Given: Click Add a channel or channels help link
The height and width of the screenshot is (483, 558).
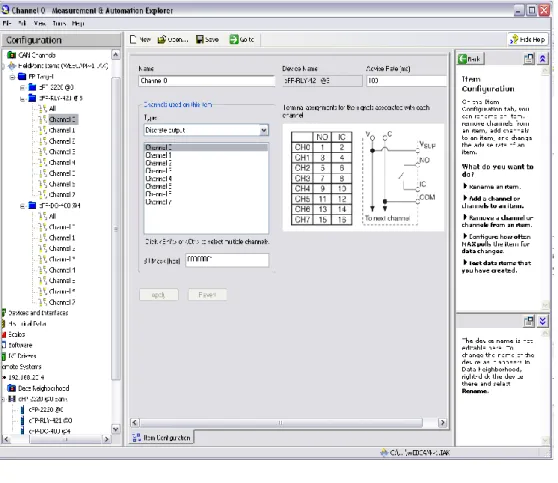Looking at the screenshot, I should (493, 202).
